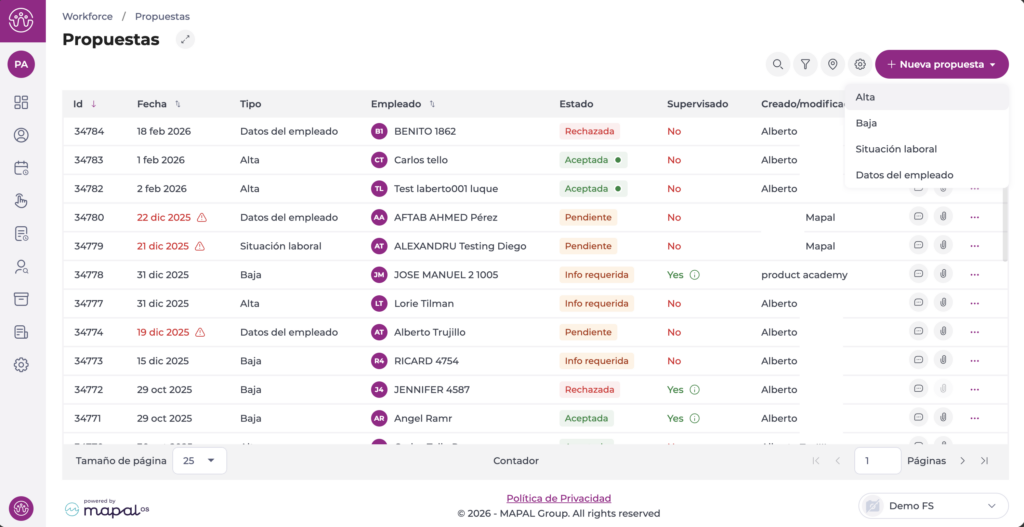Open table settings gear icon
Viewport: 1024px width, 527px height.
pos(859,64)
